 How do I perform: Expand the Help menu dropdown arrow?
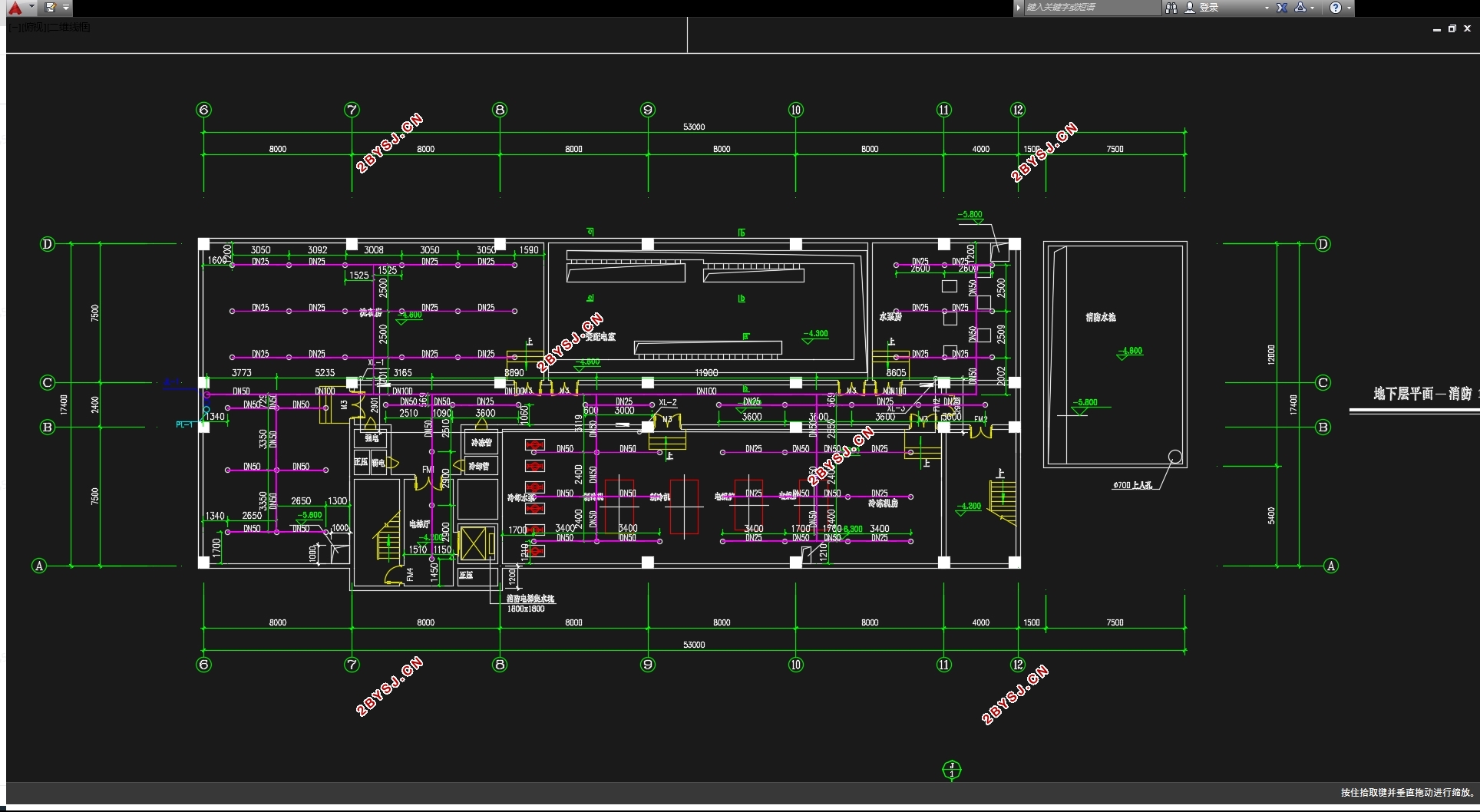click(x=1349, y=8)
